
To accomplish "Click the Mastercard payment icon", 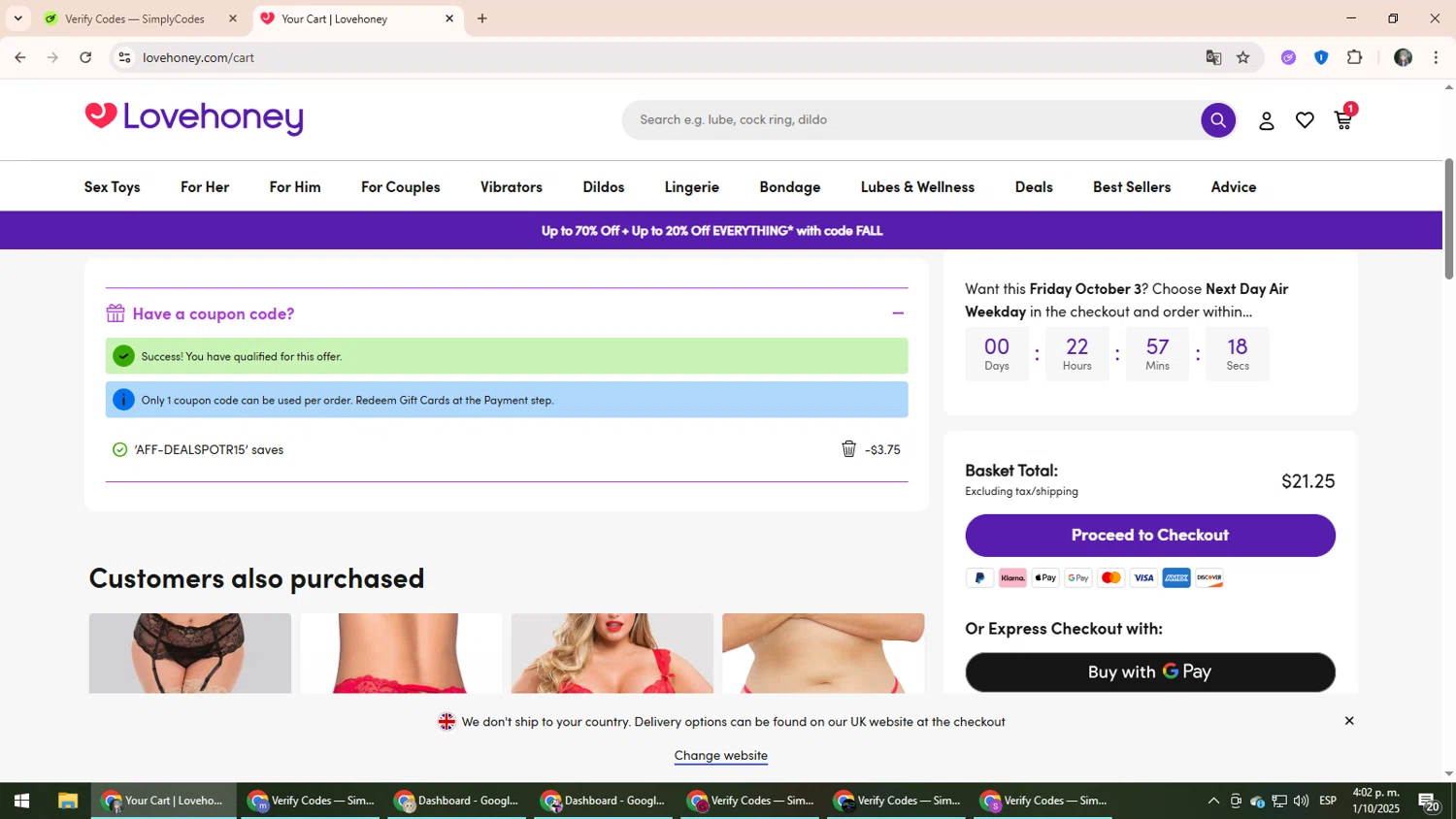I will click(1111, 578).
